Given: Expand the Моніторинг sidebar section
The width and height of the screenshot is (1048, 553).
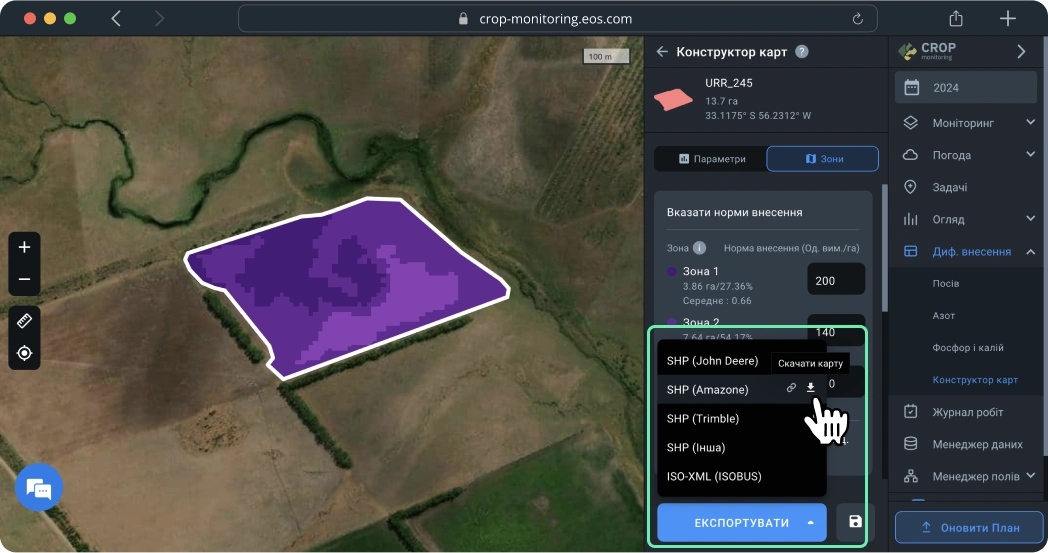Looking at the screenshot, I should tap(1030, 123).
